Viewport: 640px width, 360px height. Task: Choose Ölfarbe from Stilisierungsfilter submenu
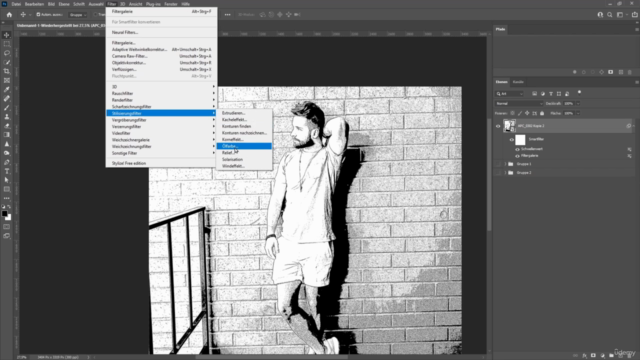click(244, 146)
